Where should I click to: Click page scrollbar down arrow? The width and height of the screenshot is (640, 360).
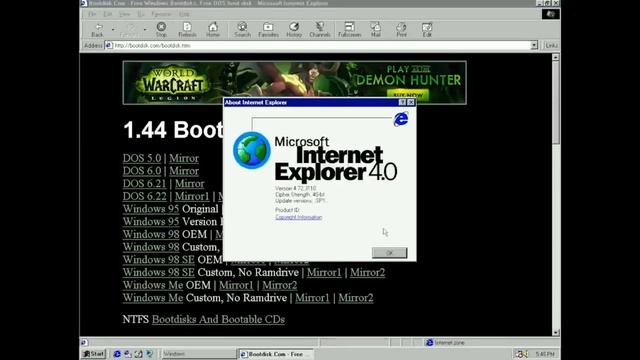pyautogui.click(x=556, y=332)
